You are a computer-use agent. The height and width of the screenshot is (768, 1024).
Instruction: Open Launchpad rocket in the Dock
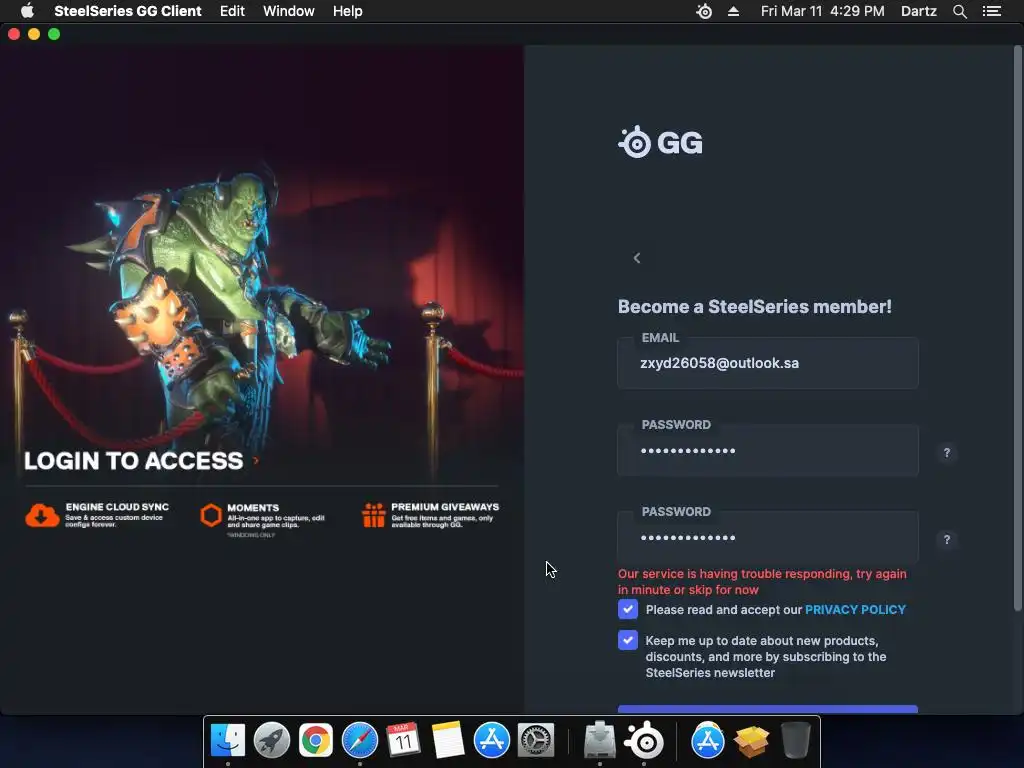[x=272, y=741]
